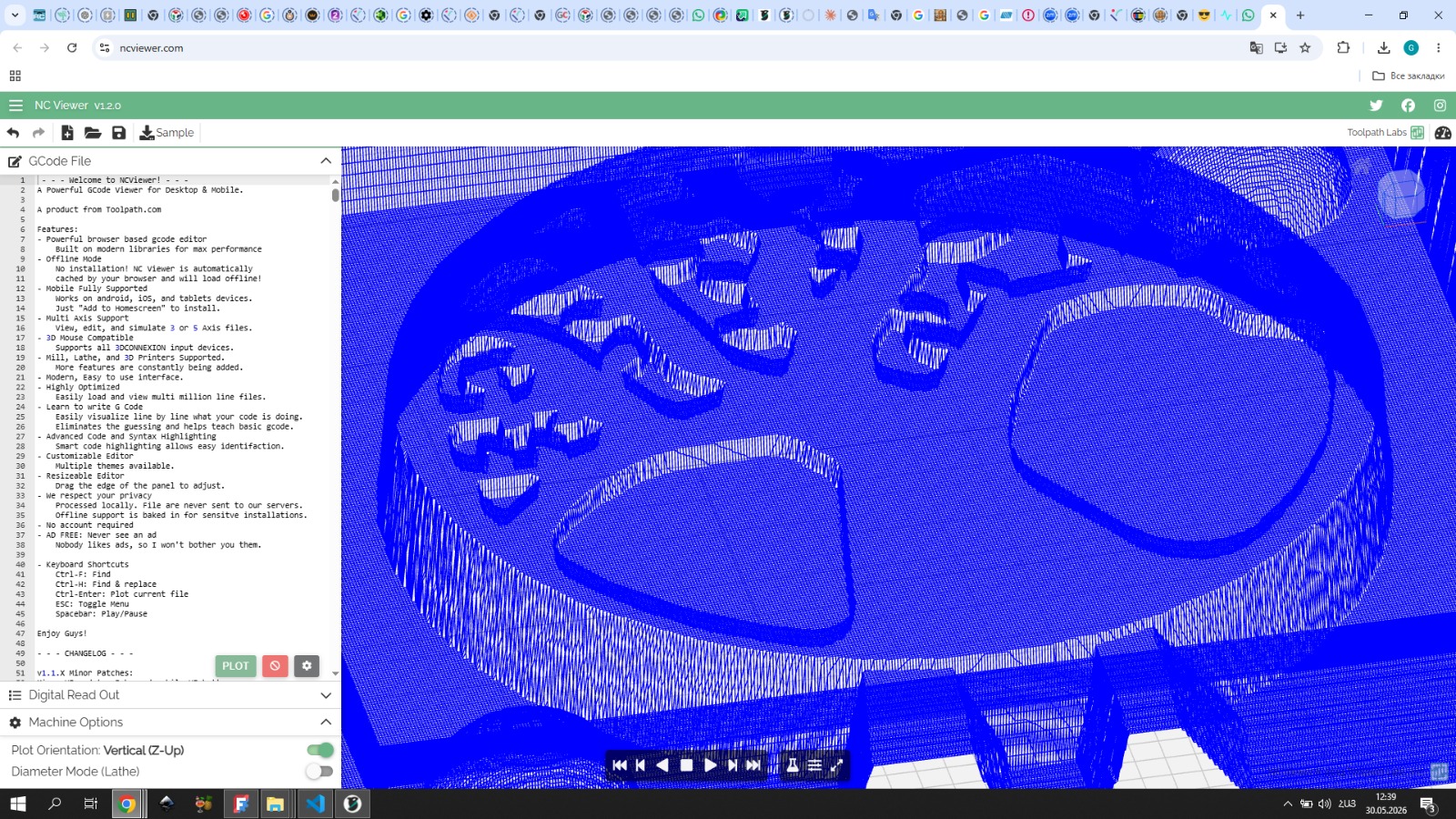Screen dimensions: 1456x819
Task: Click the red clear plot button
Action: (x=275, y=666)
